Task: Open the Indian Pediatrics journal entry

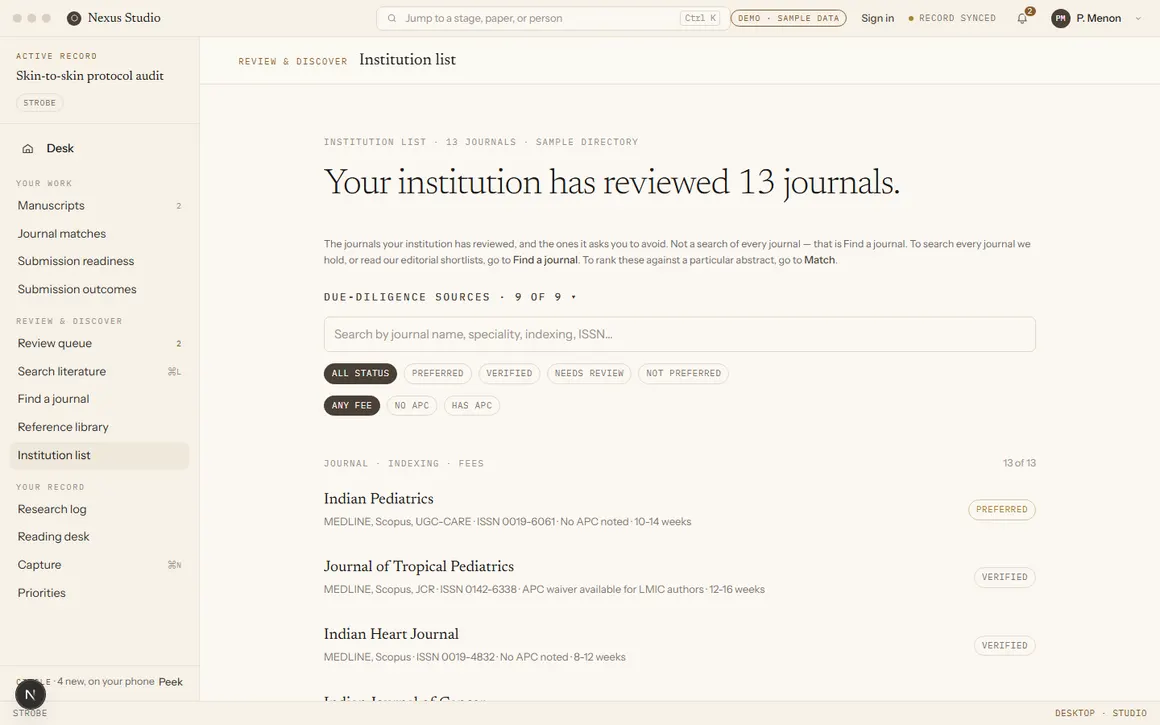Action: coord(378,499)
